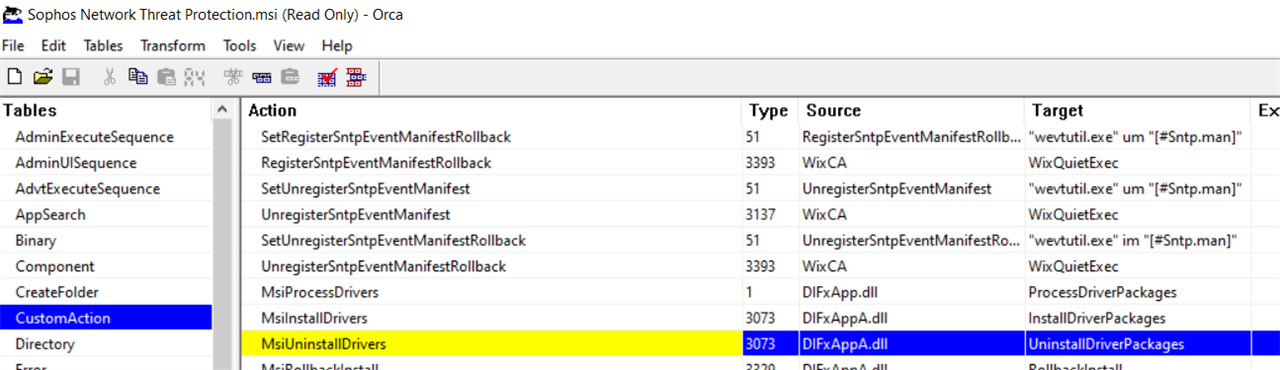1280x370 pixels.
Task: Open the Tables menu
Action: point(103,46)
